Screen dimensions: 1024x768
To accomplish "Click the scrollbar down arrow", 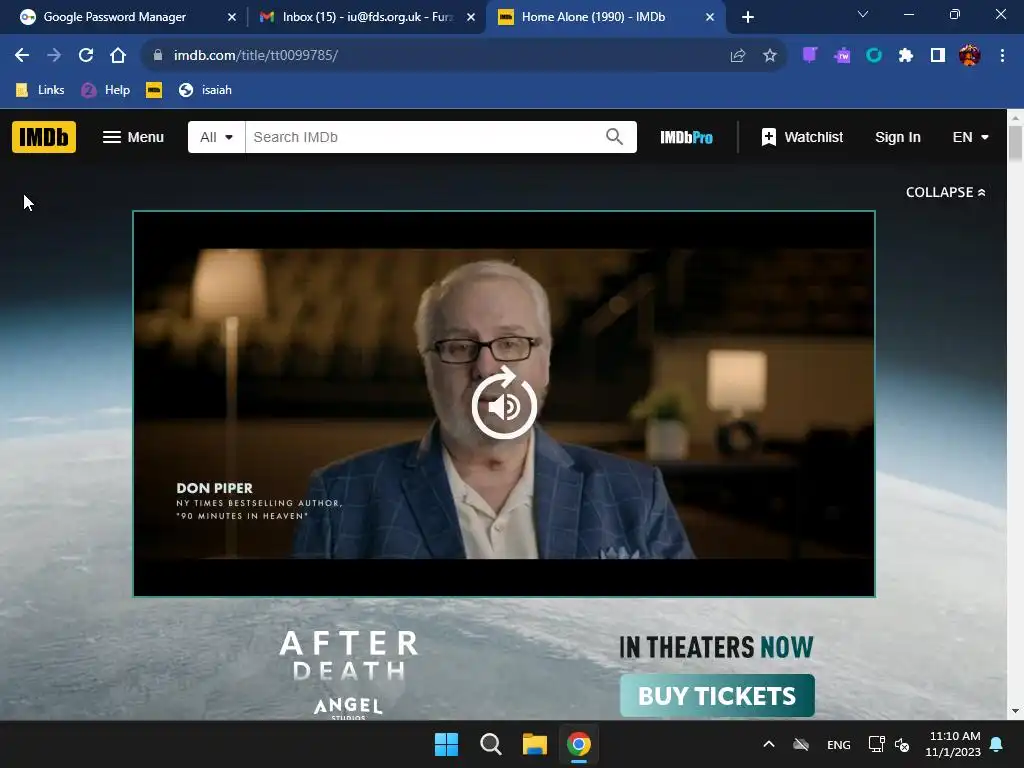I will (1015, 711).
